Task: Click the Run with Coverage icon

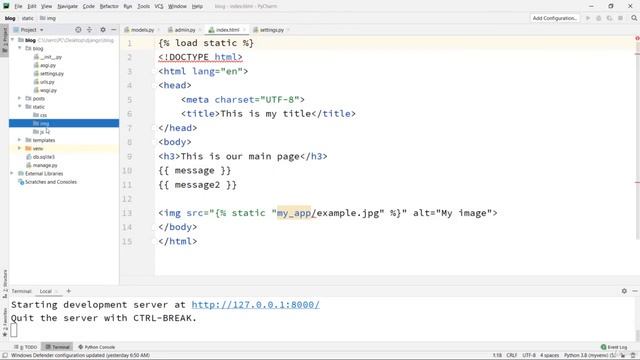Action: 609,18
